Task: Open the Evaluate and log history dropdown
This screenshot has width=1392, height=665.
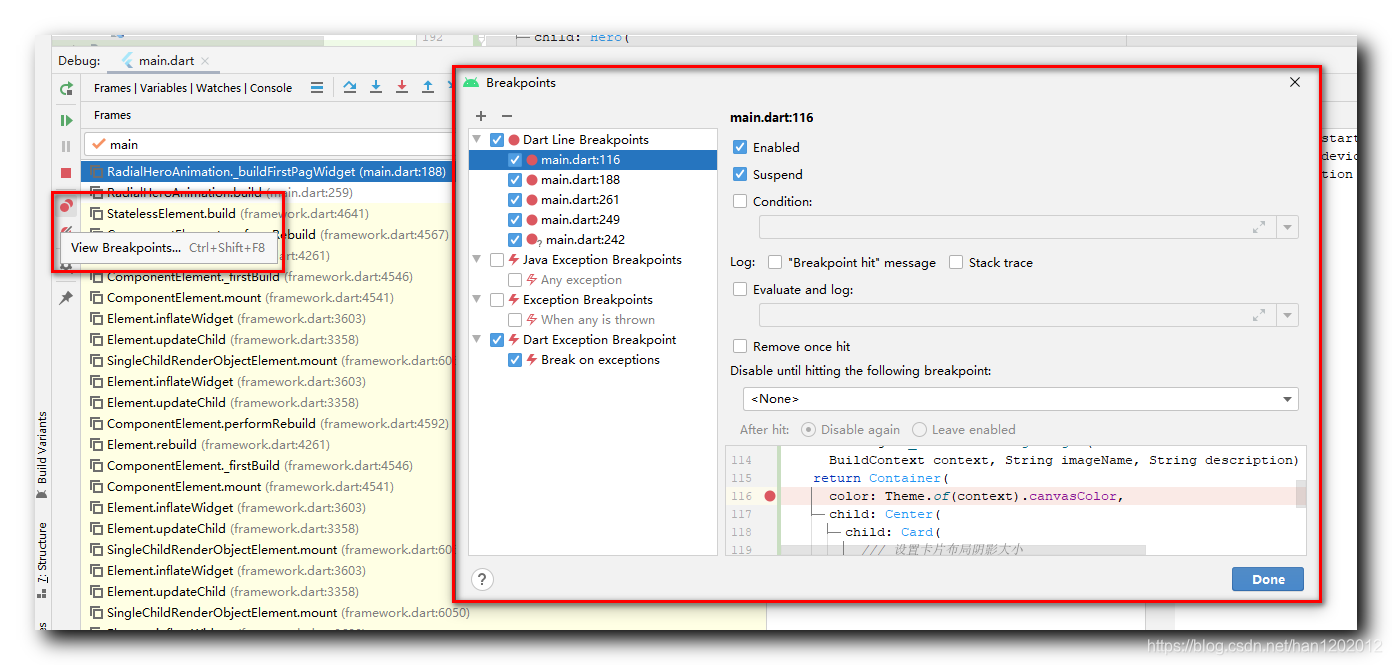Action: 1287,316
